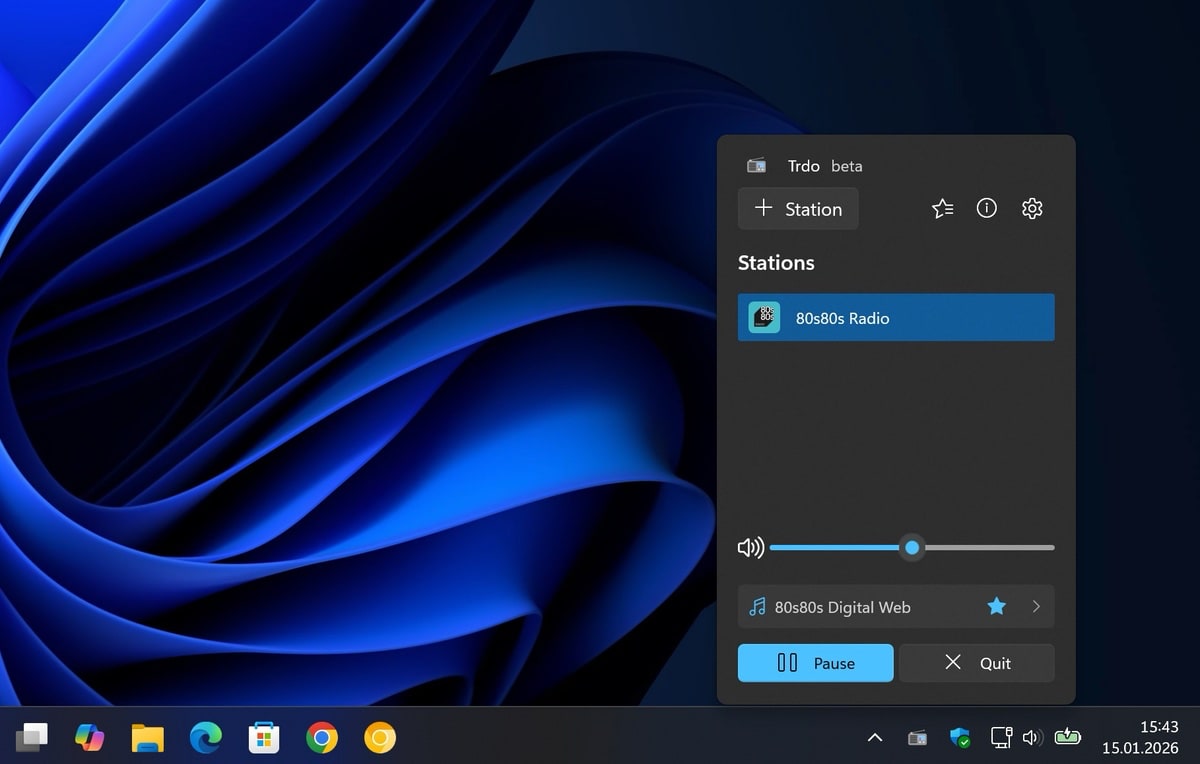Click the music note icon on now playing
Screen dimensions: 1200x764
tap(757, 606)
